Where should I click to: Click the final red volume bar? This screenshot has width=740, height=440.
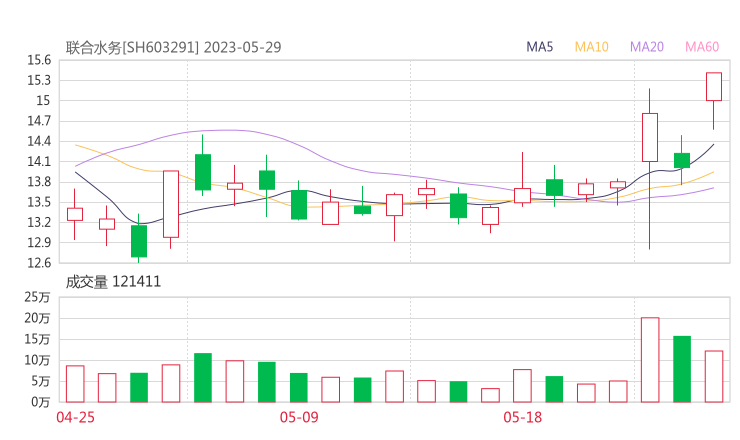pyautogui.click(x=714, y=376)
